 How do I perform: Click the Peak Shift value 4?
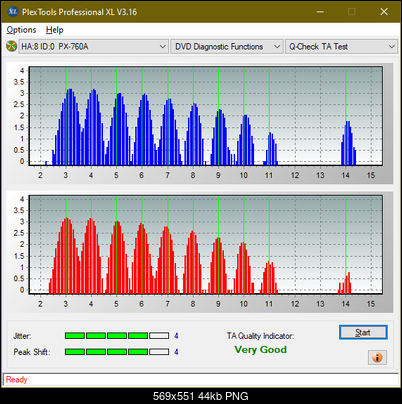point(176,352)
